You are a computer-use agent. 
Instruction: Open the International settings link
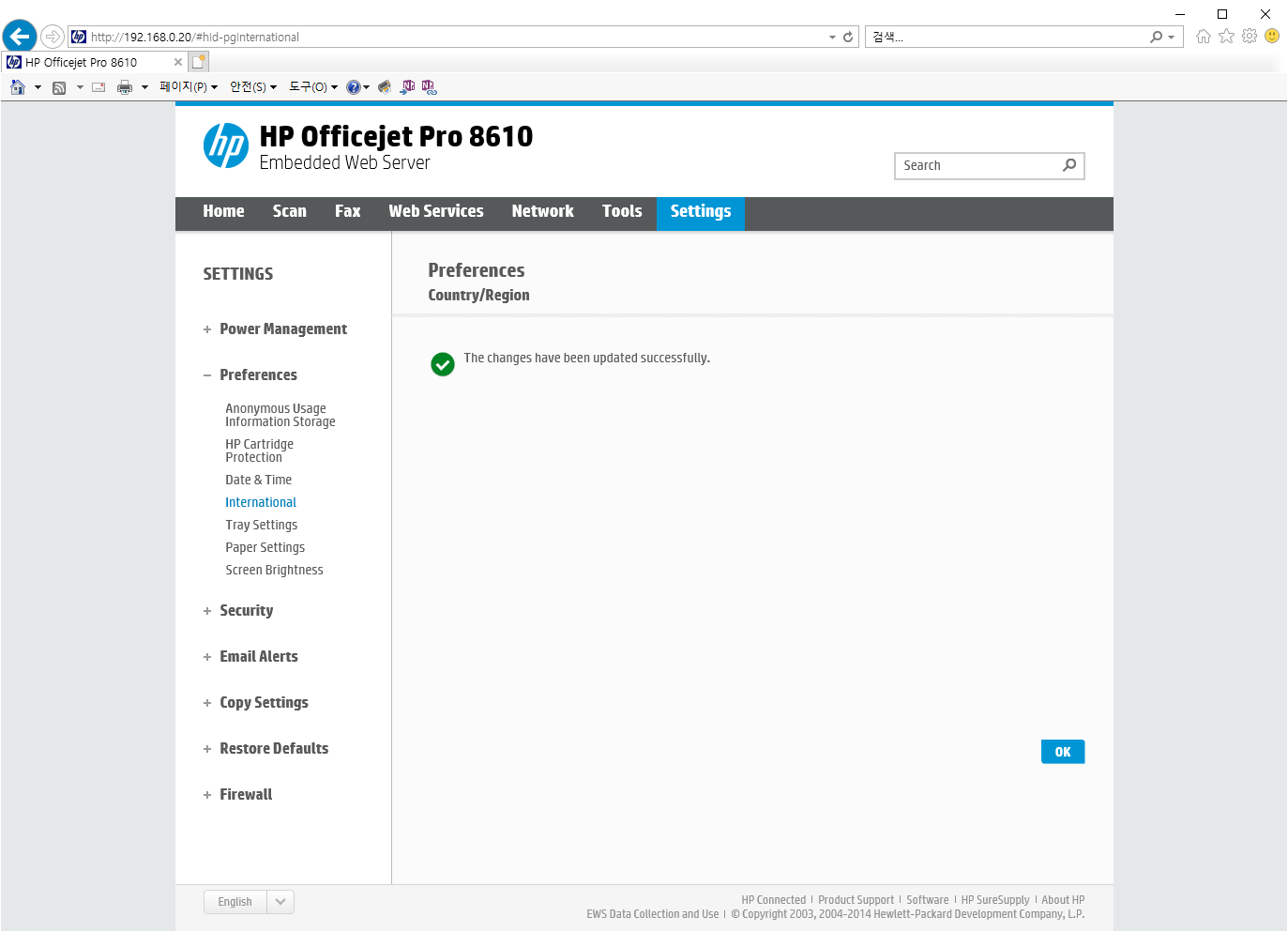point(261,503)
